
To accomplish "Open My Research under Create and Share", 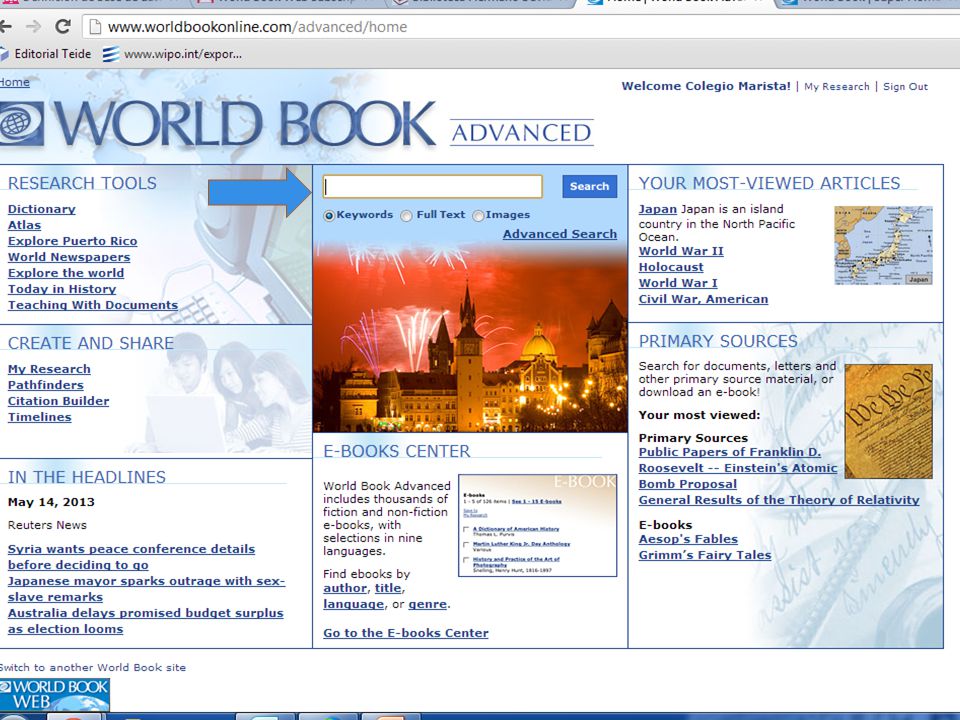I will coord(49,369).
